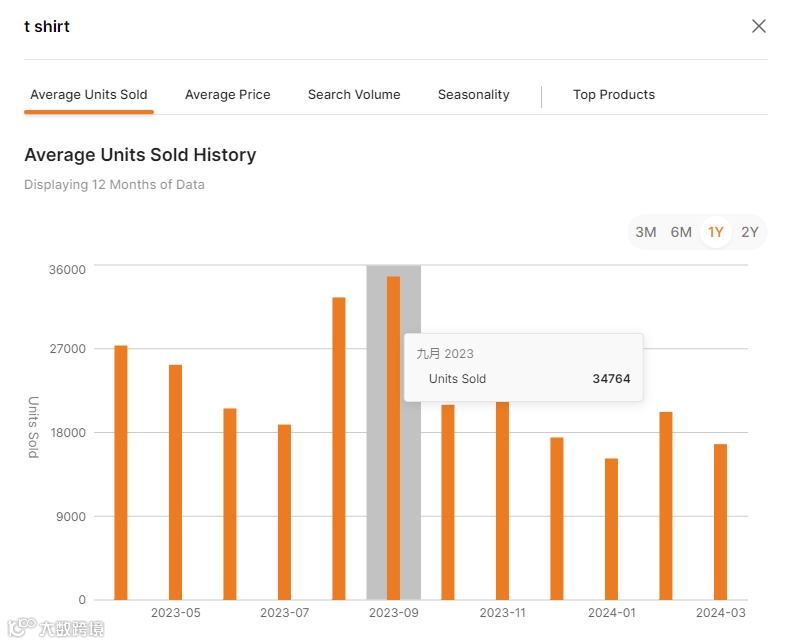View the Top Products tab

click(x=614, y=95)
